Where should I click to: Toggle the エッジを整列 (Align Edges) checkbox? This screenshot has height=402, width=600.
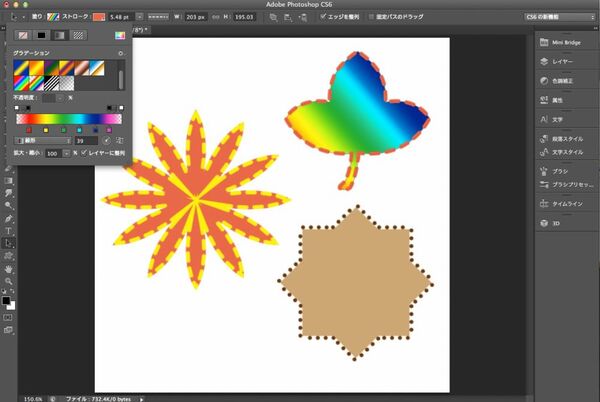pyautogui.click(x=323, y=16)
